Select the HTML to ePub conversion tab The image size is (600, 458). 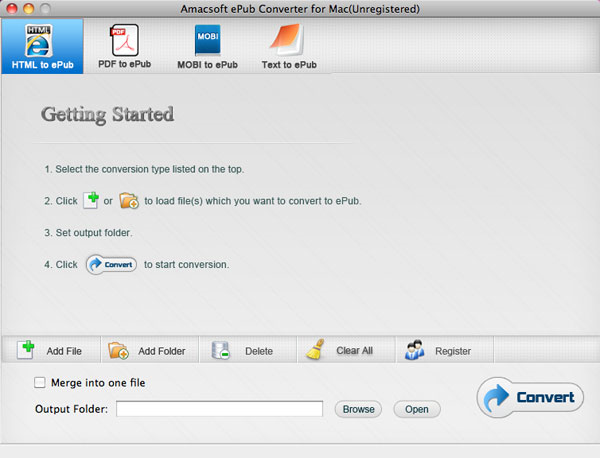point(42,46)
